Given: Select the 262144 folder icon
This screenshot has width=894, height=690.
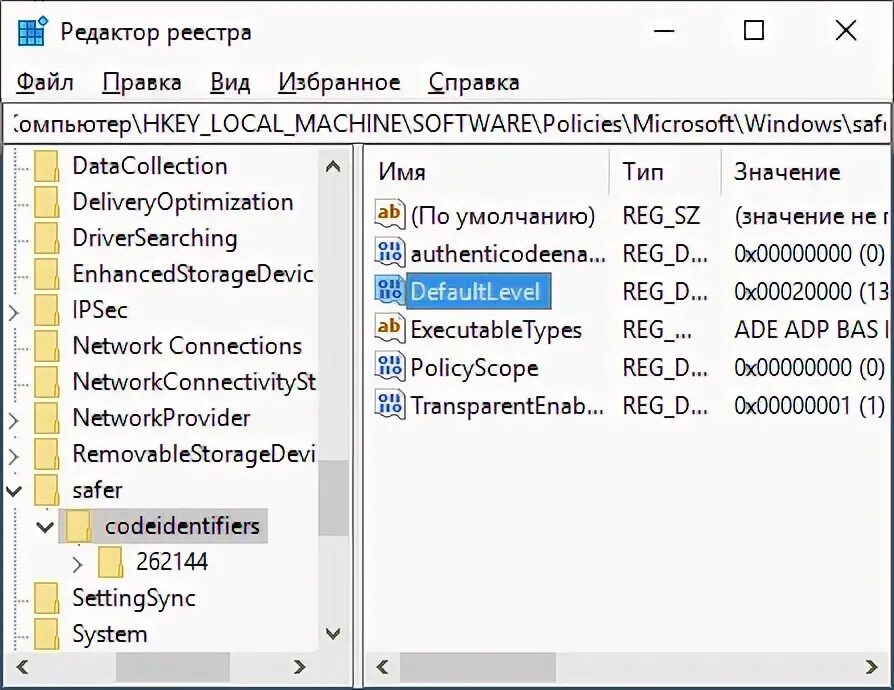Looking at the screenshot, I should click(x=111, y=562).
